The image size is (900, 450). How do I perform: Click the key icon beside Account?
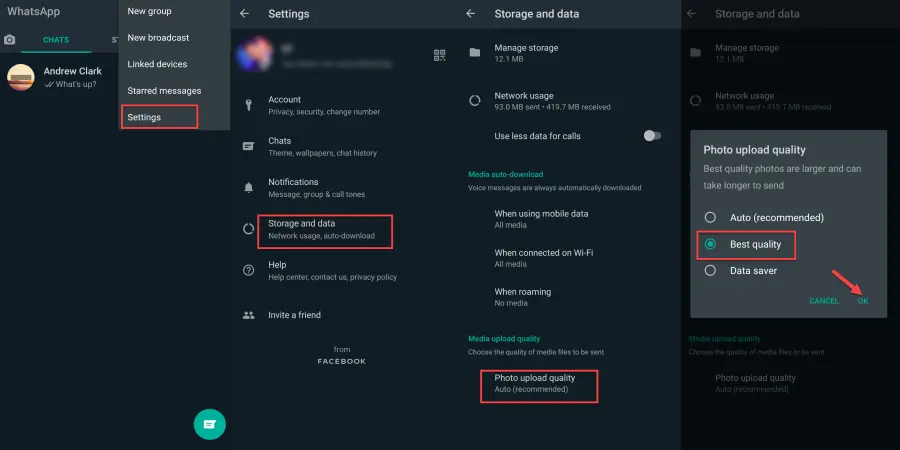point(249,105)
